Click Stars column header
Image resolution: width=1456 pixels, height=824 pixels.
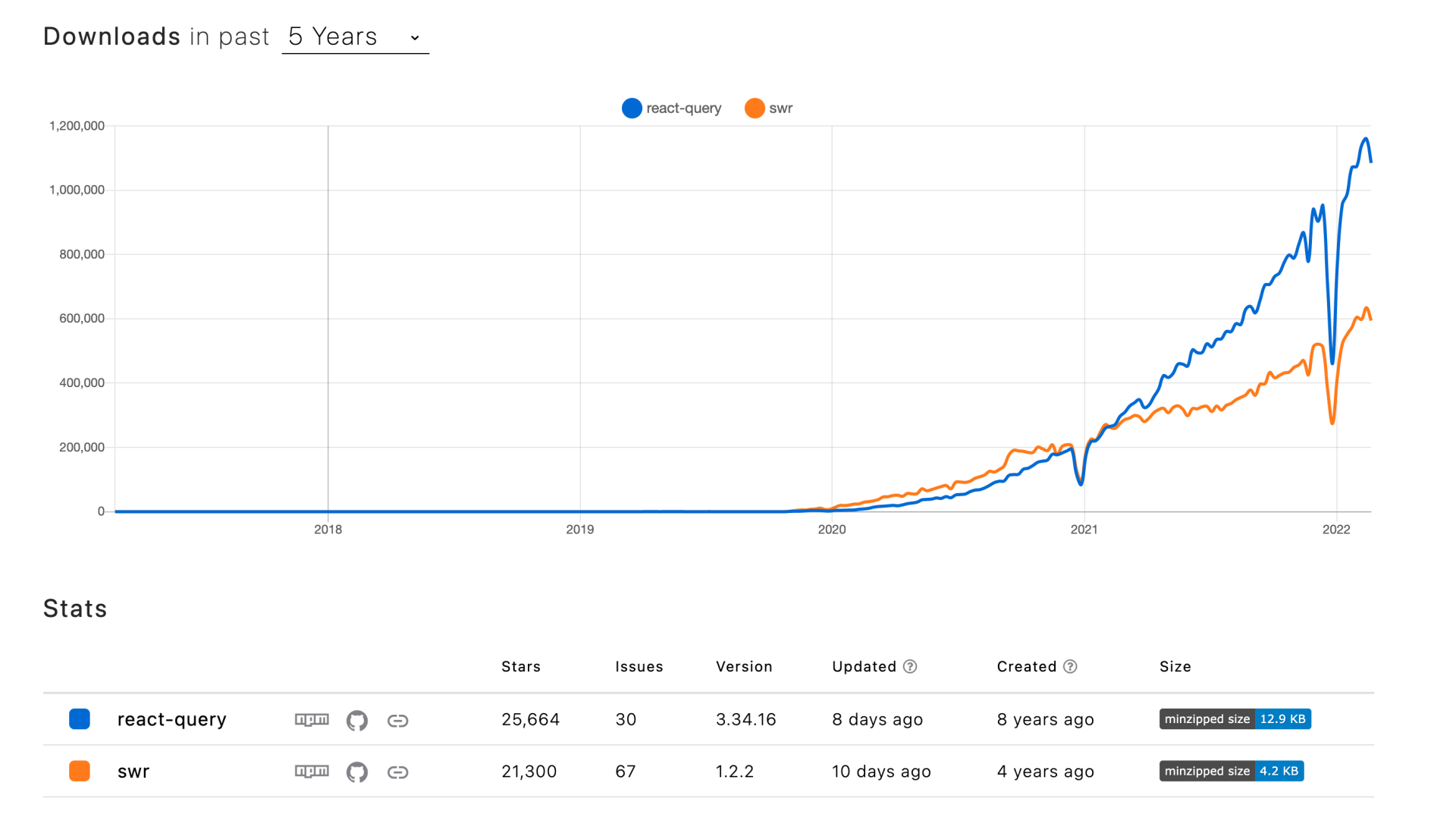click(520, 666)
